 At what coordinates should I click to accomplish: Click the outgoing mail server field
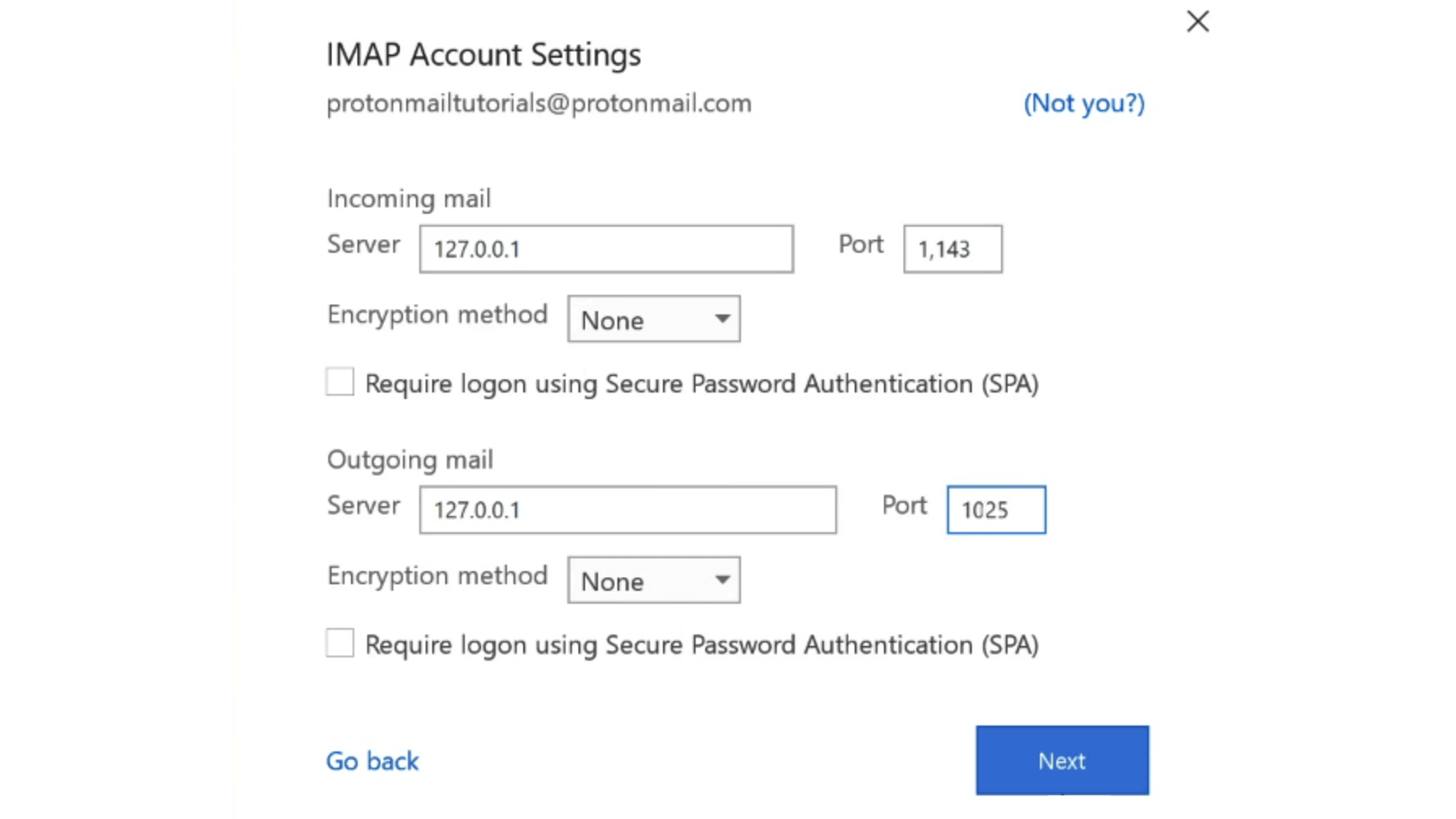click(627, 510)
